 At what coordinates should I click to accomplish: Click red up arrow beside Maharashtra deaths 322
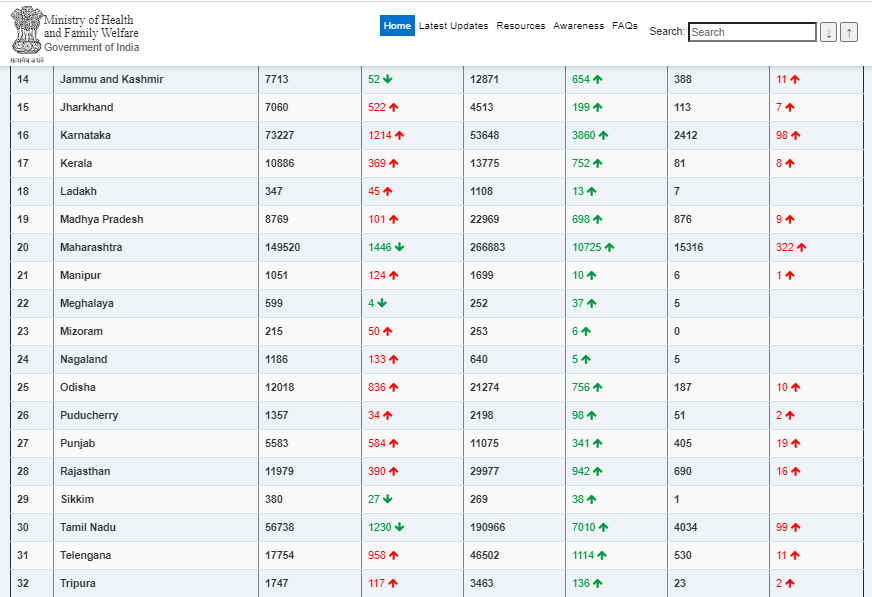click(801, 247)
